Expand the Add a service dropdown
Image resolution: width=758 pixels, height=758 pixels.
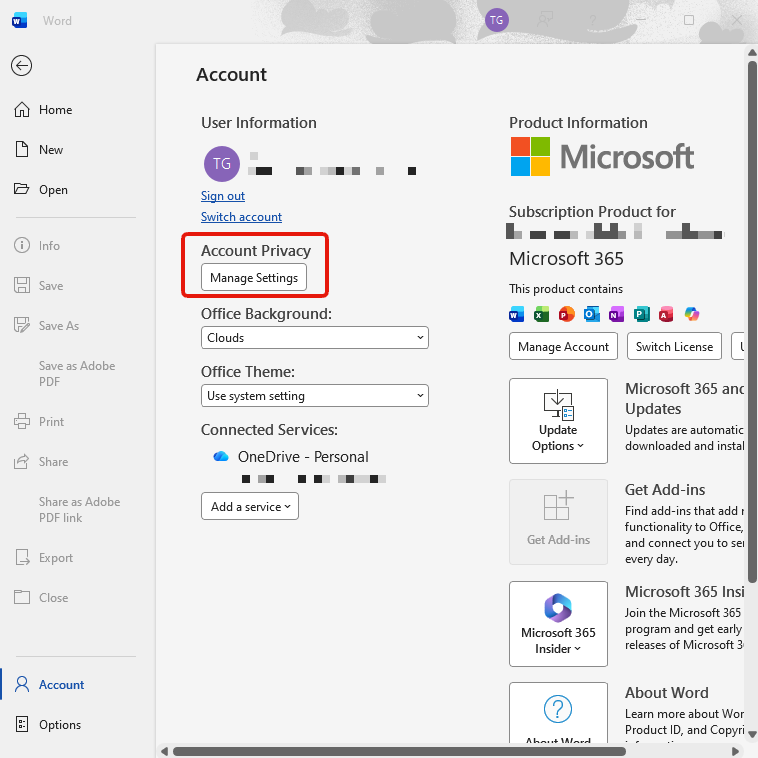coord(250,506)
